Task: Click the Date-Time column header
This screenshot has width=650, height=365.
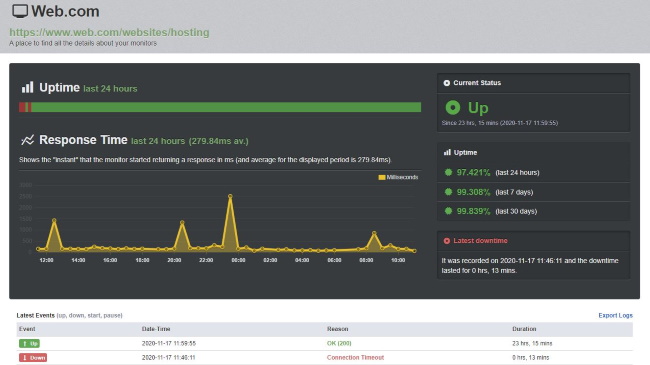Action: 156,329
